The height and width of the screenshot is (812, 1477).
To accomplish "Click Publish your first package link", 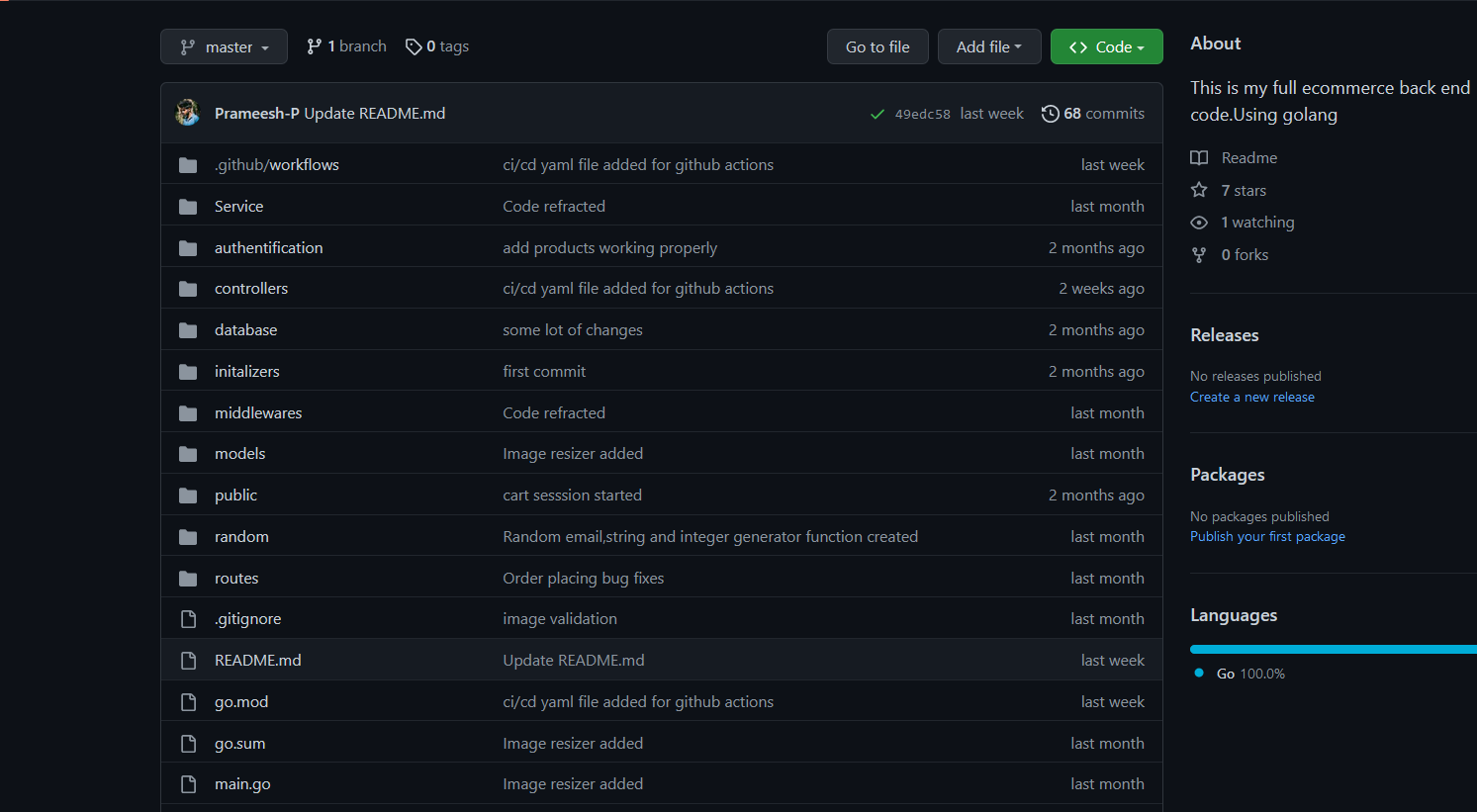I will [x=1267, y=537].
